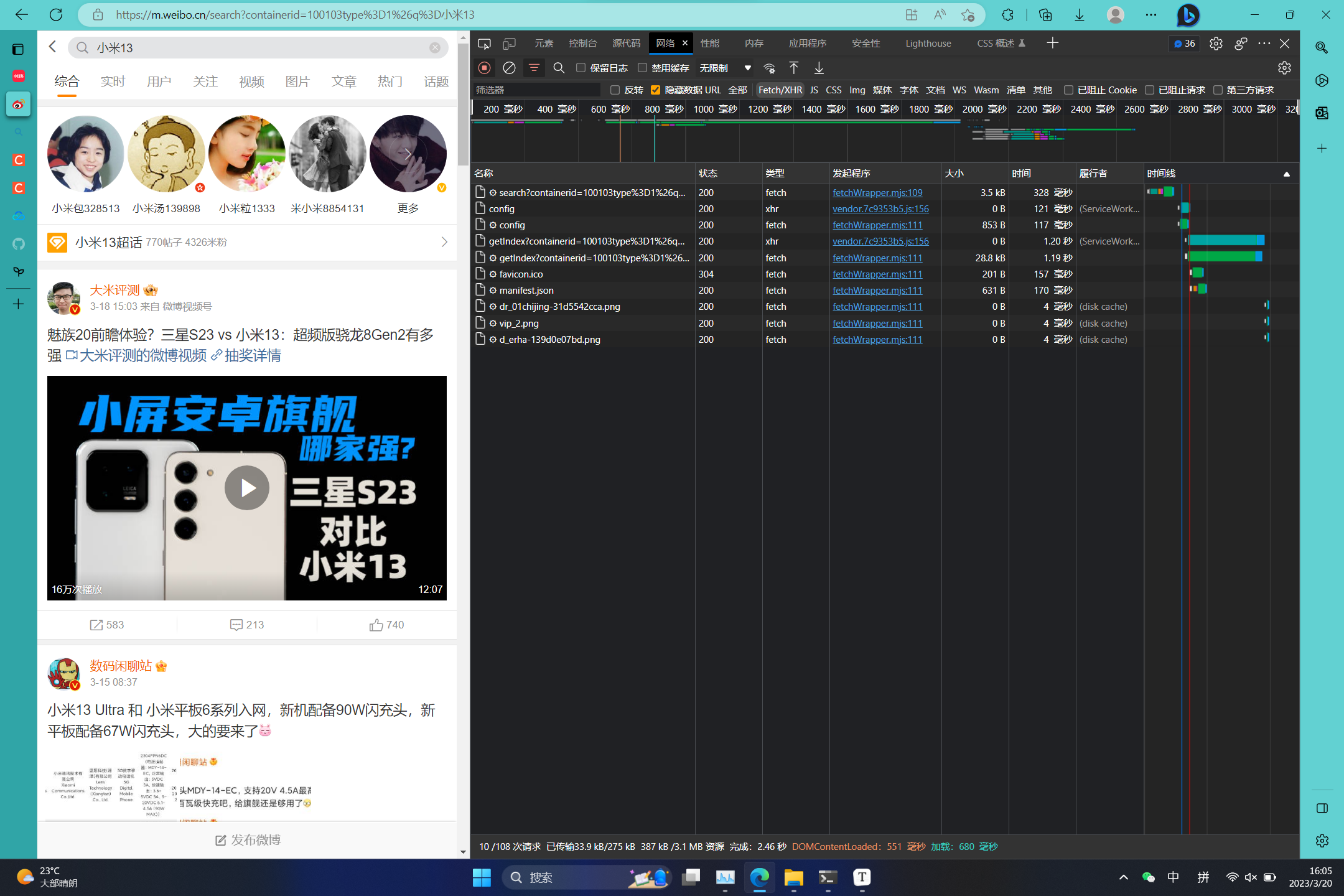Open DevTools settings gear in top bar

(x=1216, y=44)
